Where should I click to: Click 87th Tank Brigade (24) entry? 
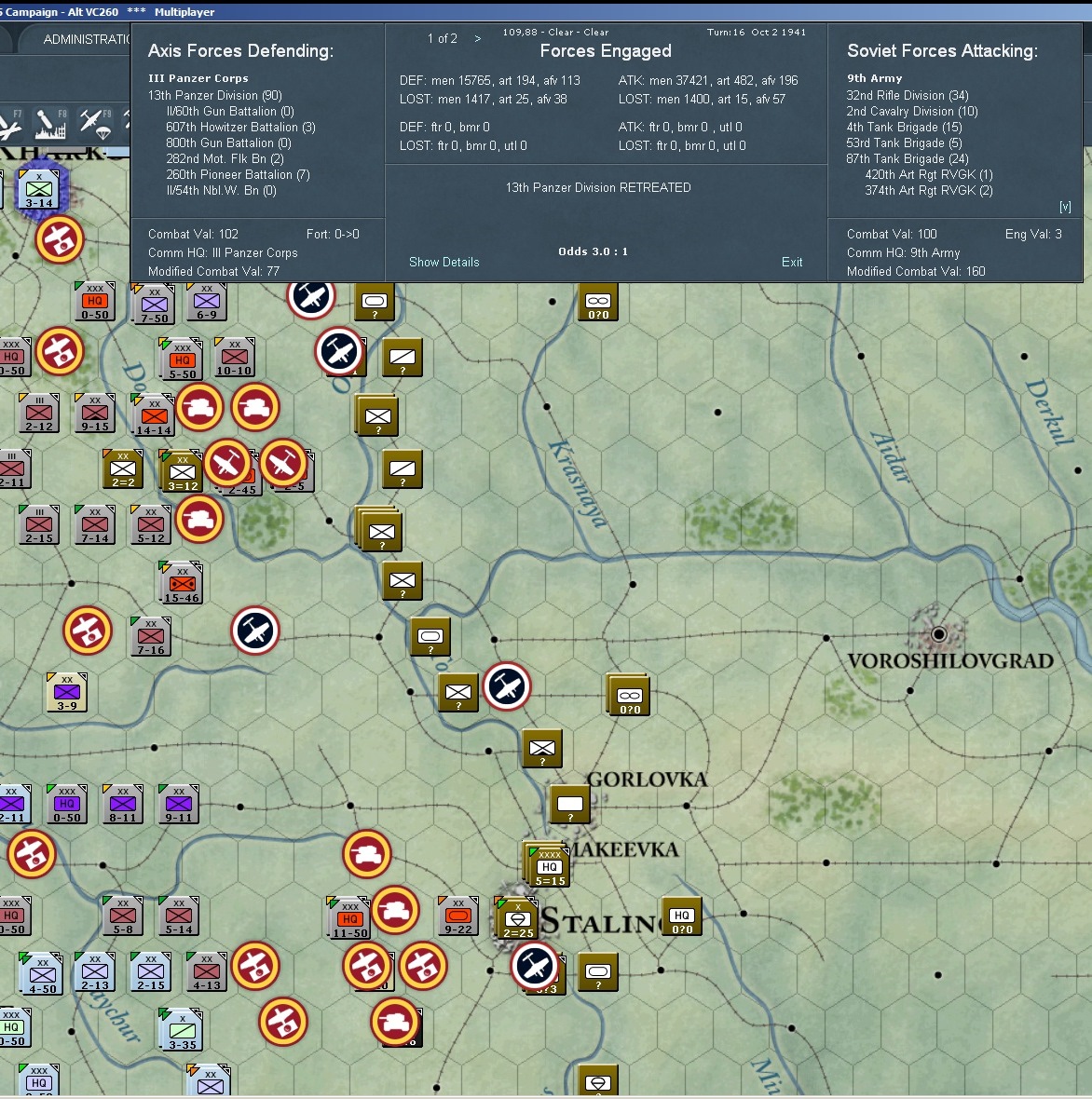click(907, 159)
